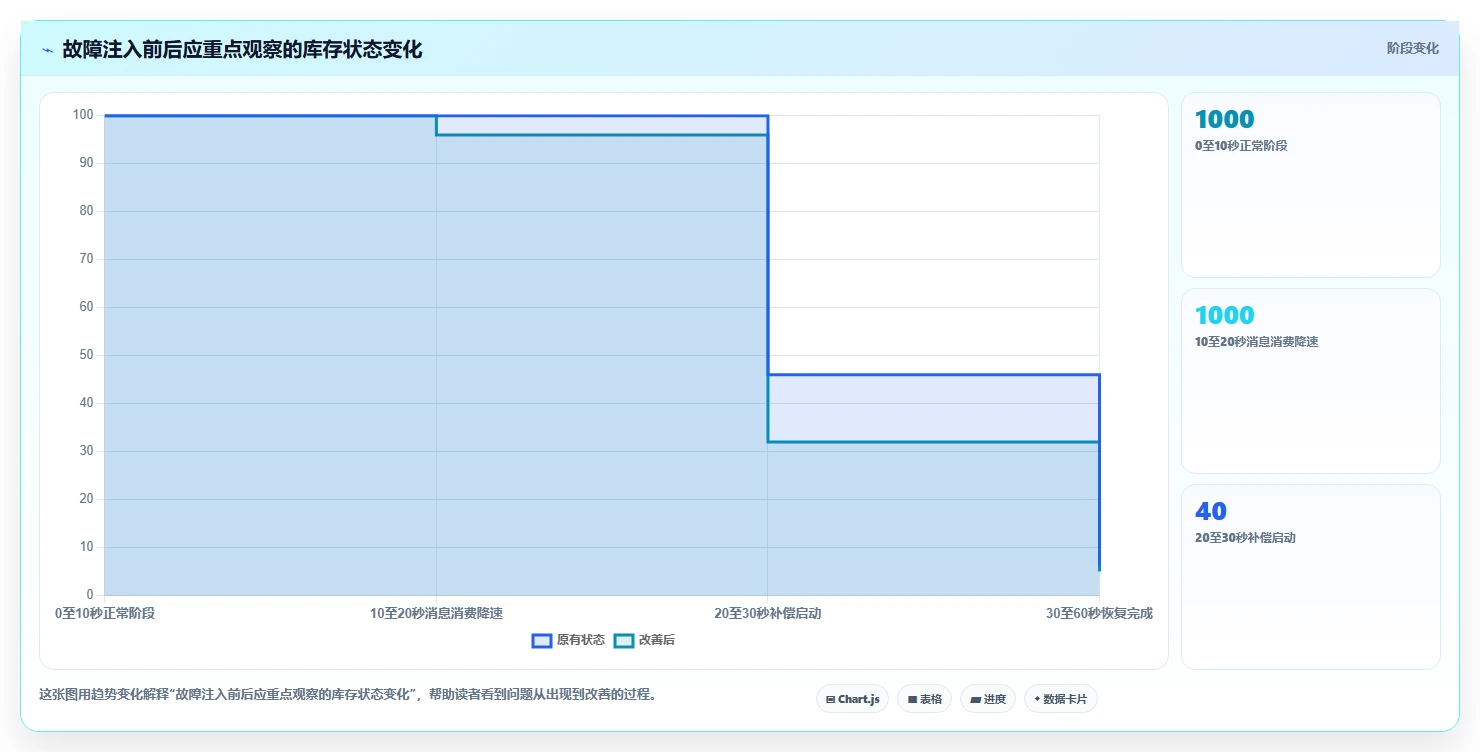
Task: Toggle the 改善后 legend entry
Action: (644, 640)
